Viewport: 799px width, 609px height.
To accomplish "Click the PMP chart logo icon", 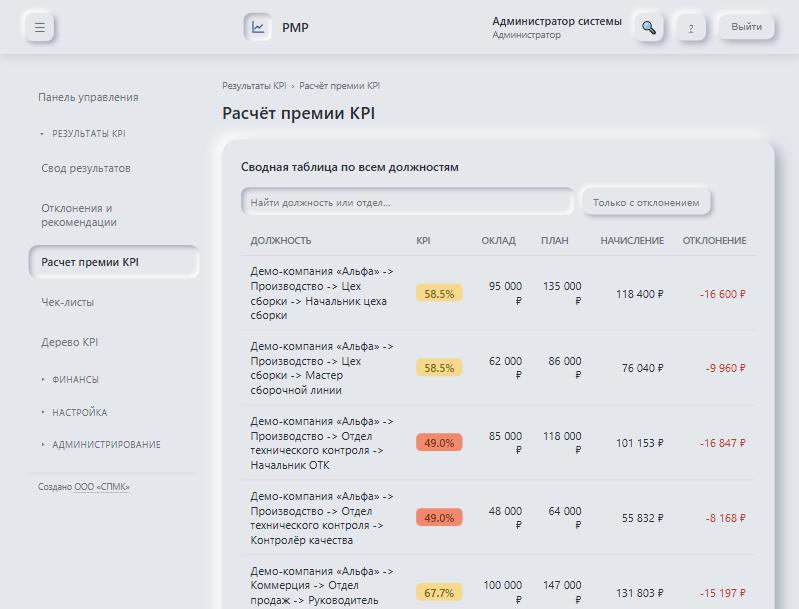I will click(x=257, y=27).
